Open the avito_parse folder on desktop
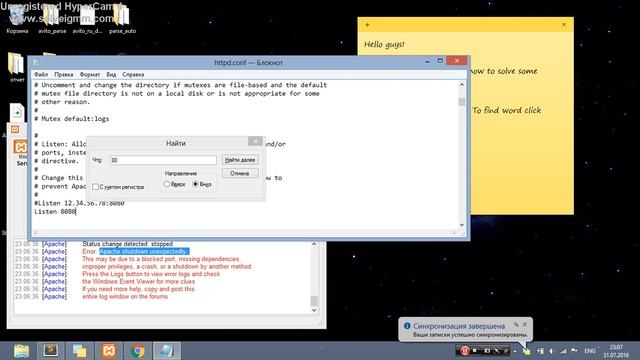640x360 pixels. [x=52, y=18]
